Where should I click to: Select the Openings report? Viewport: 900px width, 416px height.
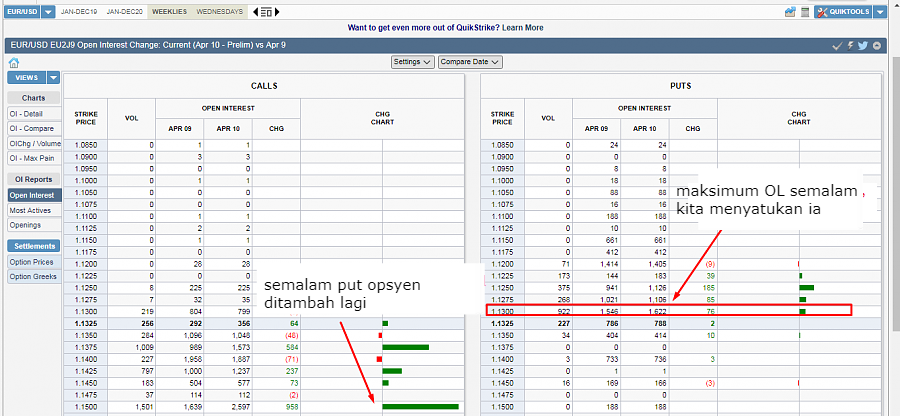point(34,225)
